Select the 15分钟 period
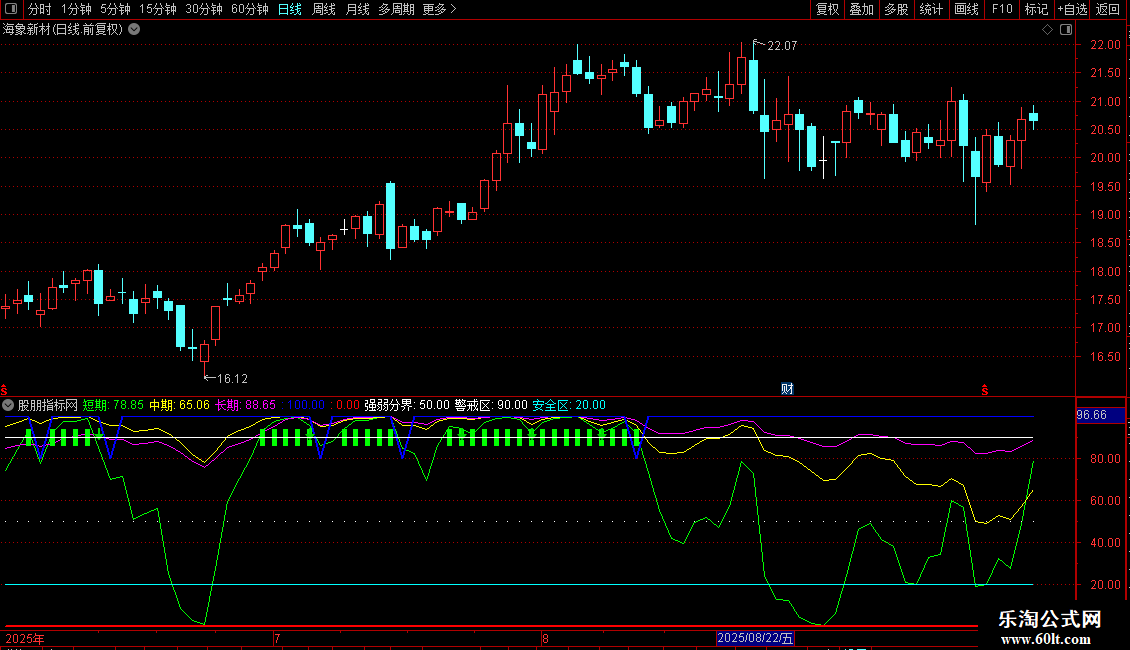 pyautogui.click(x=158, y=9)
